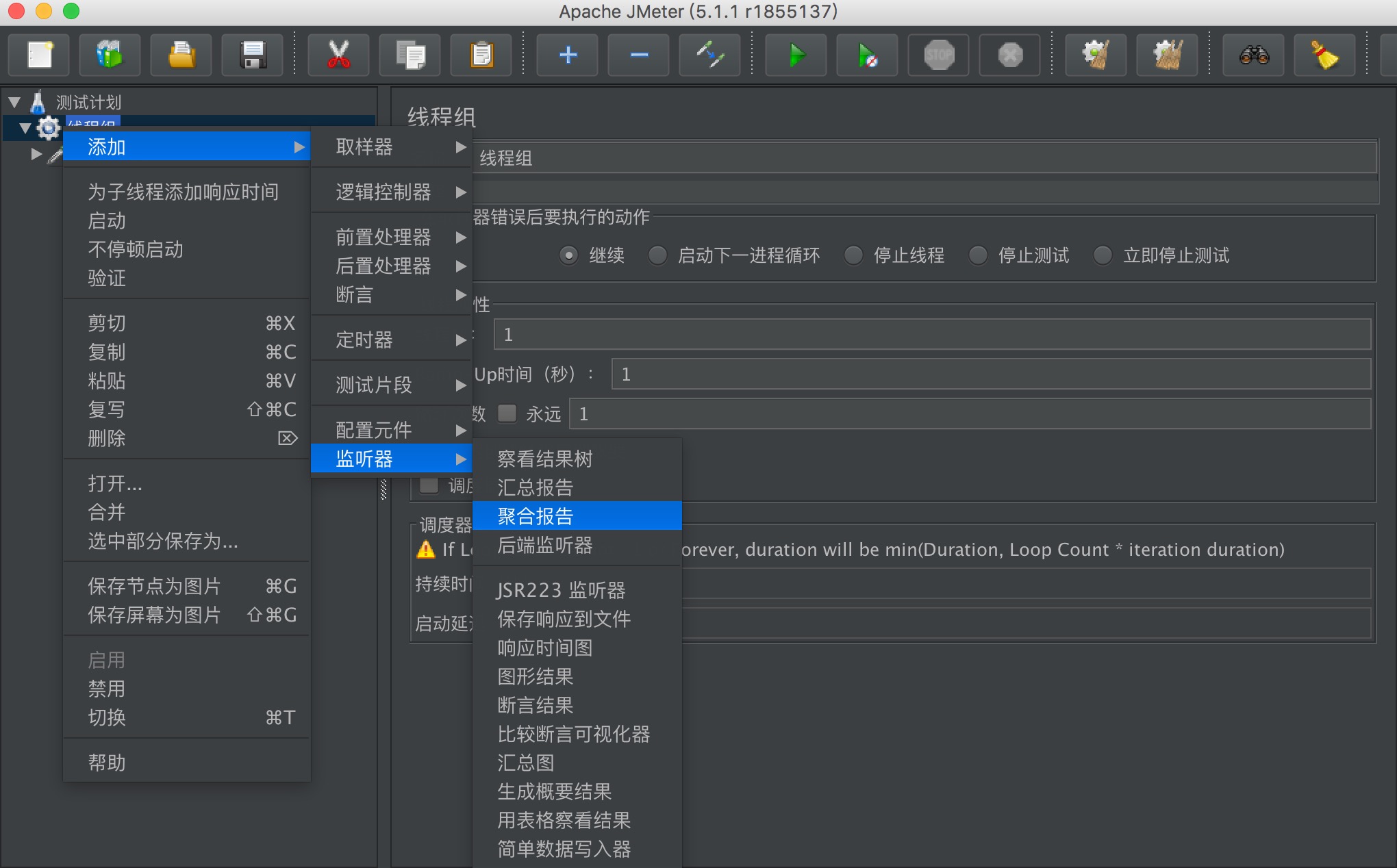Viewport: 1397px width, 868px height.
Task: Choose 察看结果树 listener
Action: (577, 459)
